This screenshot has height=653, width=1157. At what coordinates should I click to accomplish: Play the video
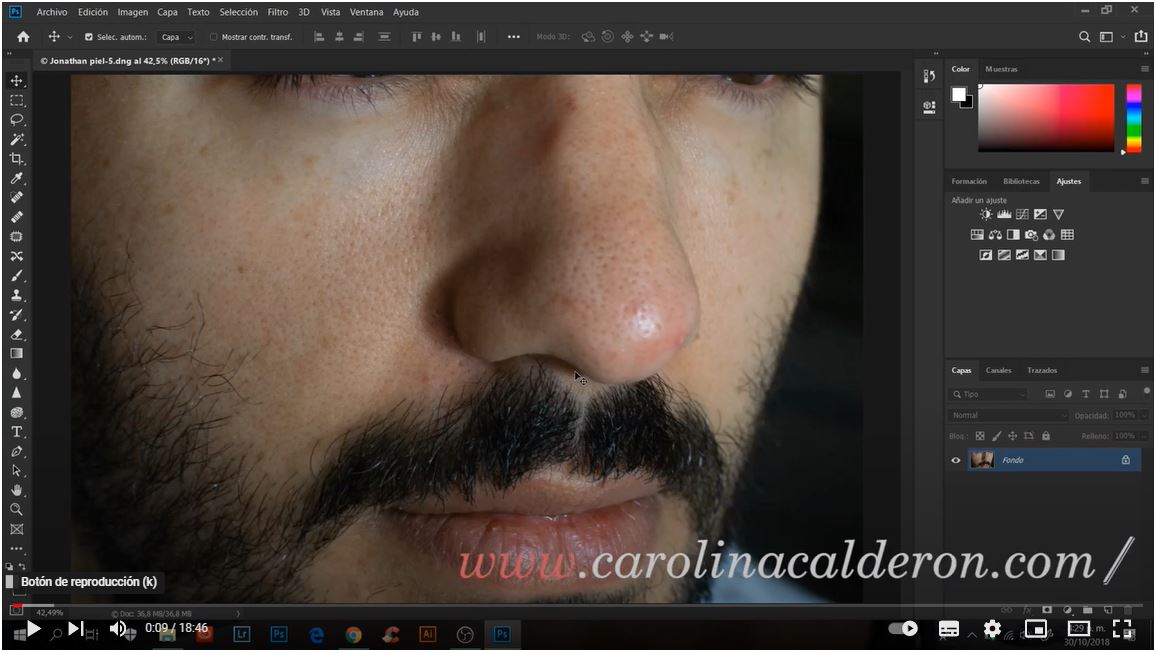tap(34, 629)
